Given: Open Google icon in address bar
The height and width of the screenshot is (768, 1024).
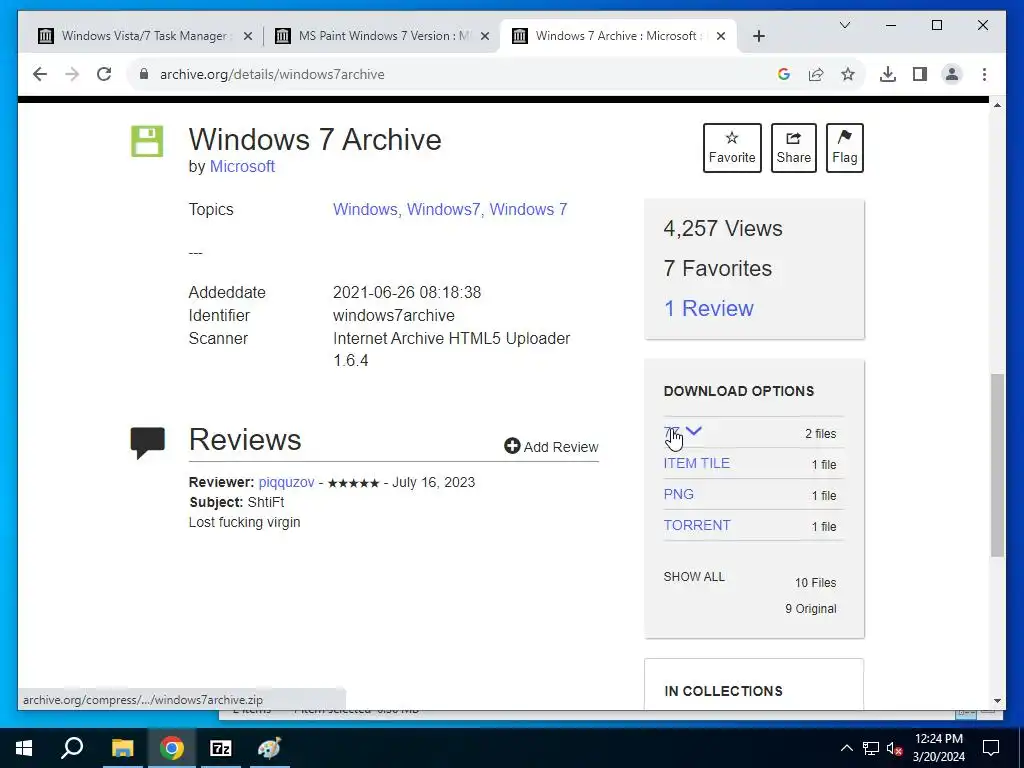Looking at the screenshot, I should point(784,74).
